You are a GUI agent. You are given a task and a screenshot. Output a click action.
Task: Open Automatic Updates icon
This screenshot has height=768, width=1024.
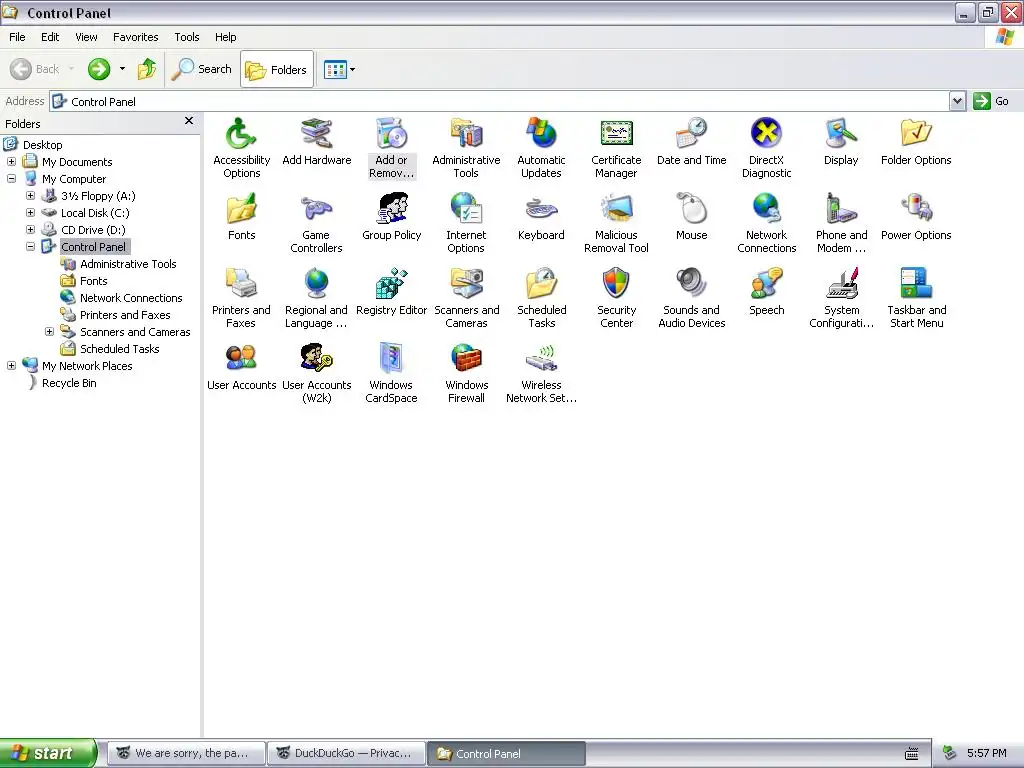[x=541, y=148]
